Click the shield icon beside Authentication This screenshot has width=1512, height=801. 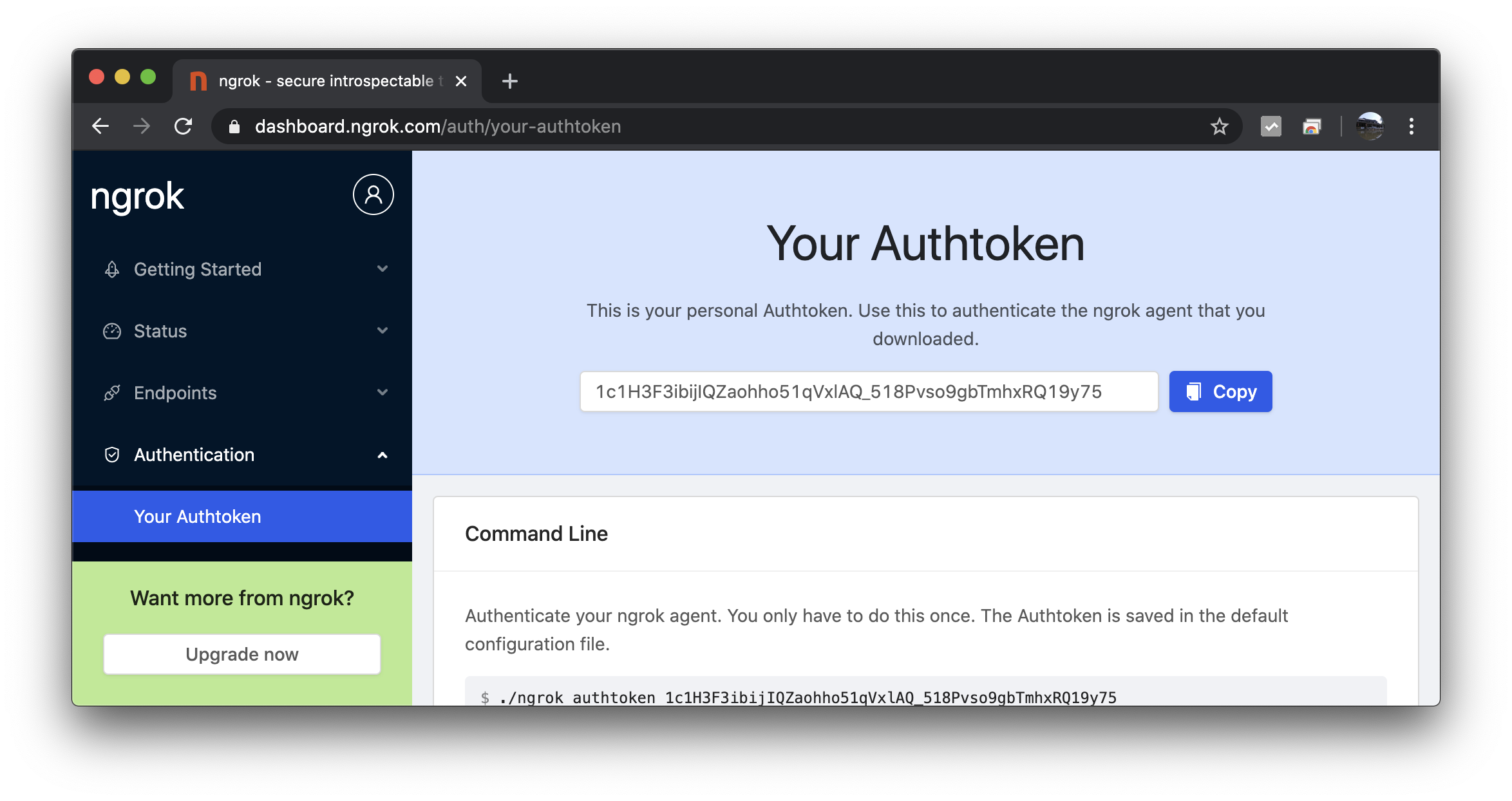pyautogui.click(x=112, y=455)
